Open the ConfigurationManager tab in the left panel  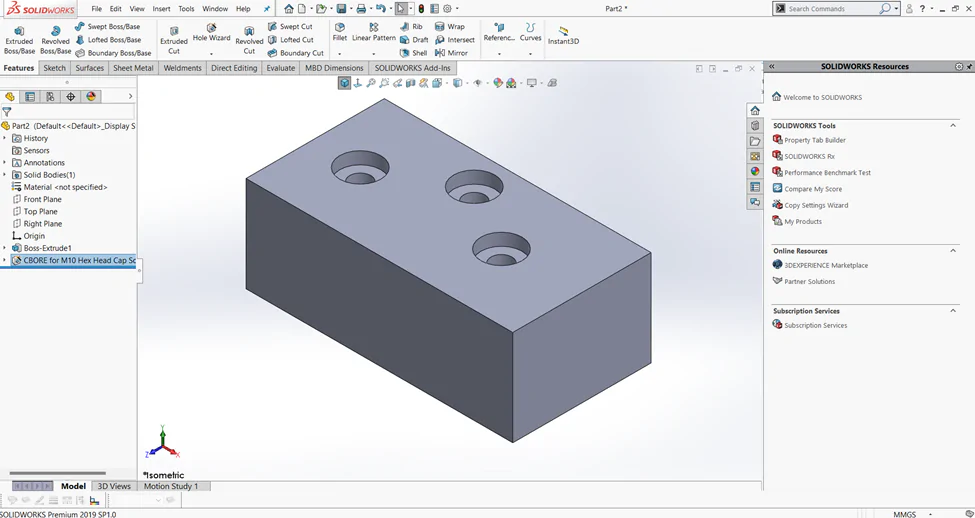click(x=50, y=96)
